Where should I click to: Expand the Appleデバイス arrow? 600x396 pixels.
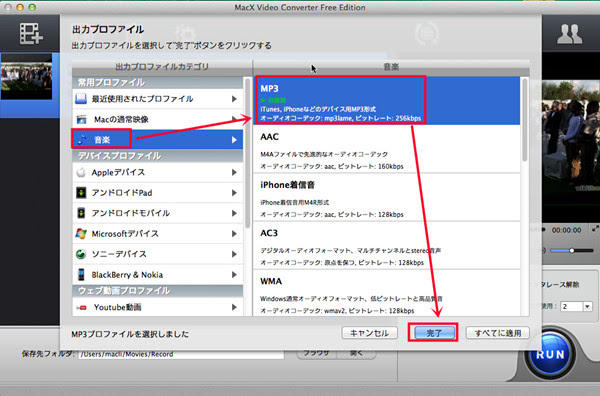click(234, 173)
